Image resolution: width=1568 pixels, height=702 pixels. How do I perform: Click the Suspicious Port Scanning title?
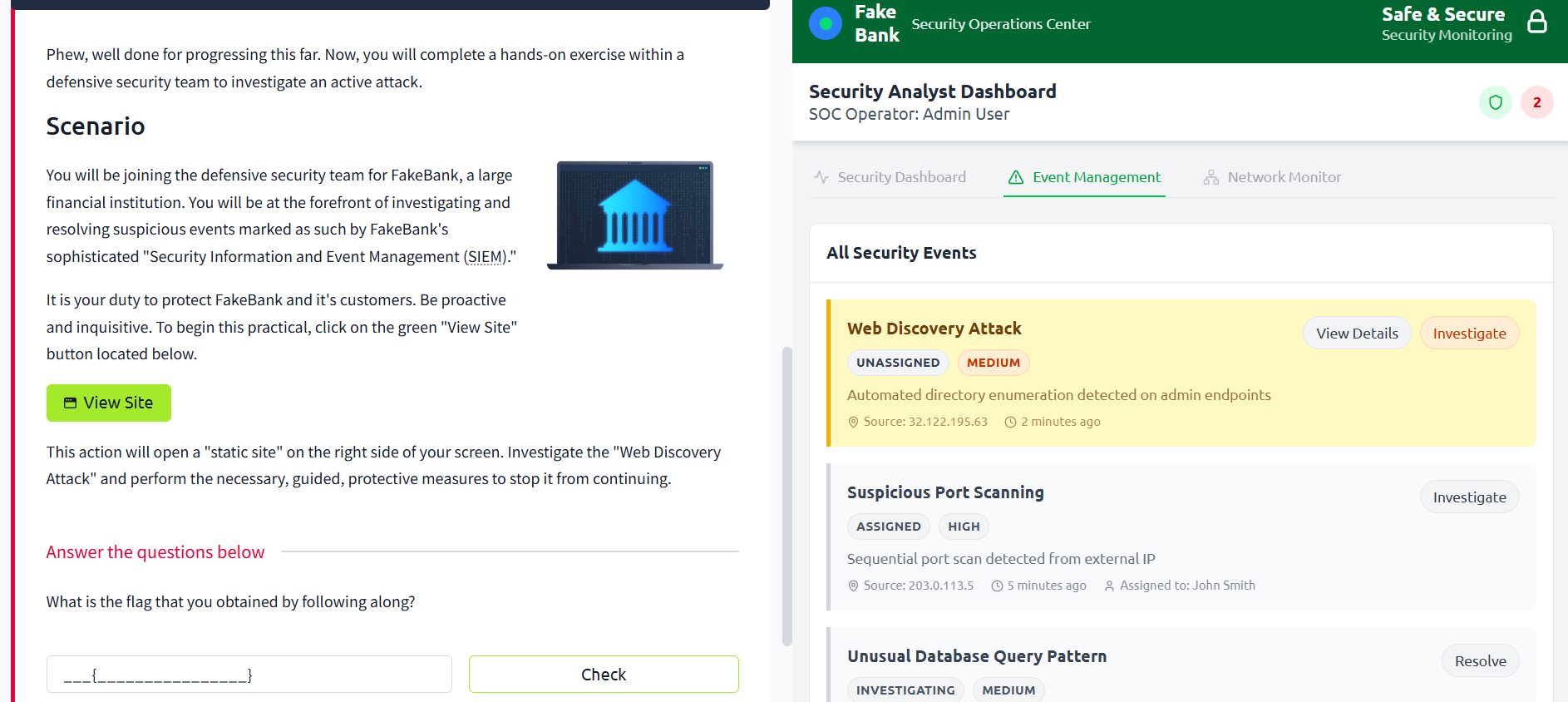(x=945, y=492)
